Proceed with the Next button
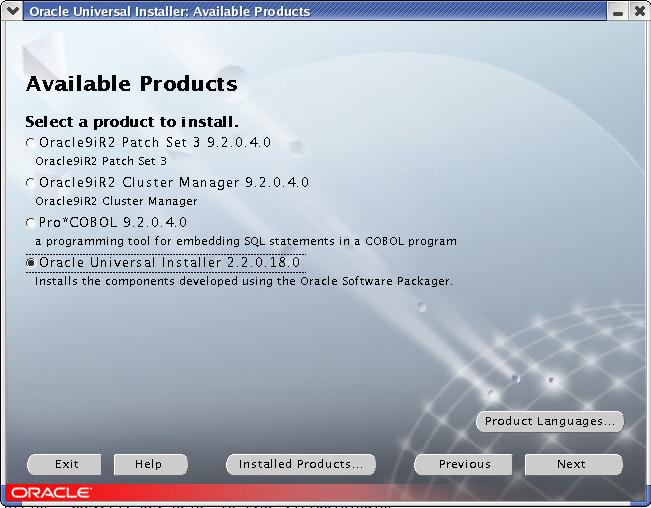 tap(572, 464)
